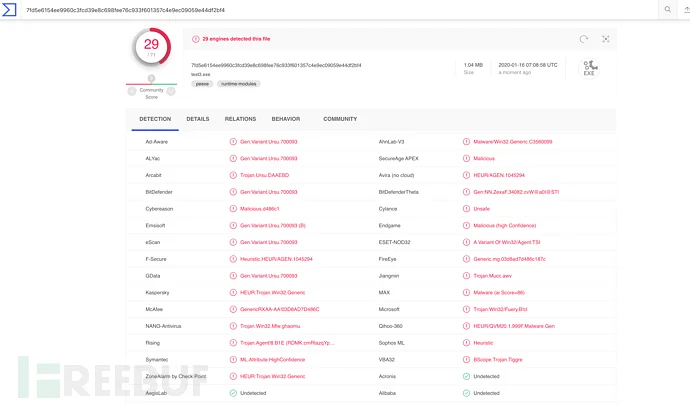Click the F-Secure Heuristic.HEUR/AGEN result
690x405 pixels.
pos(276,259)
